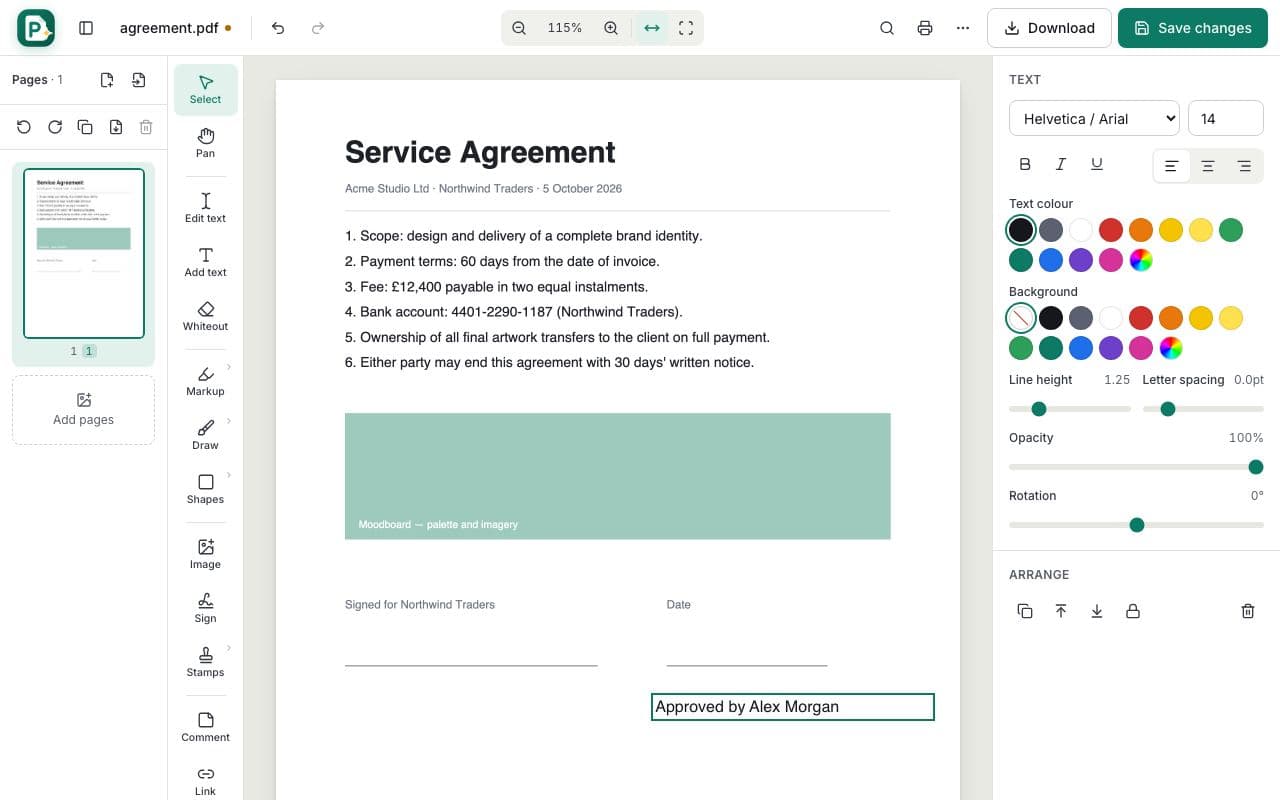Image resolution: width=1280 pixels, height=800 pixels.
Task: Open the more options menu
Action: pyautogui.click(x=963, y=28)
